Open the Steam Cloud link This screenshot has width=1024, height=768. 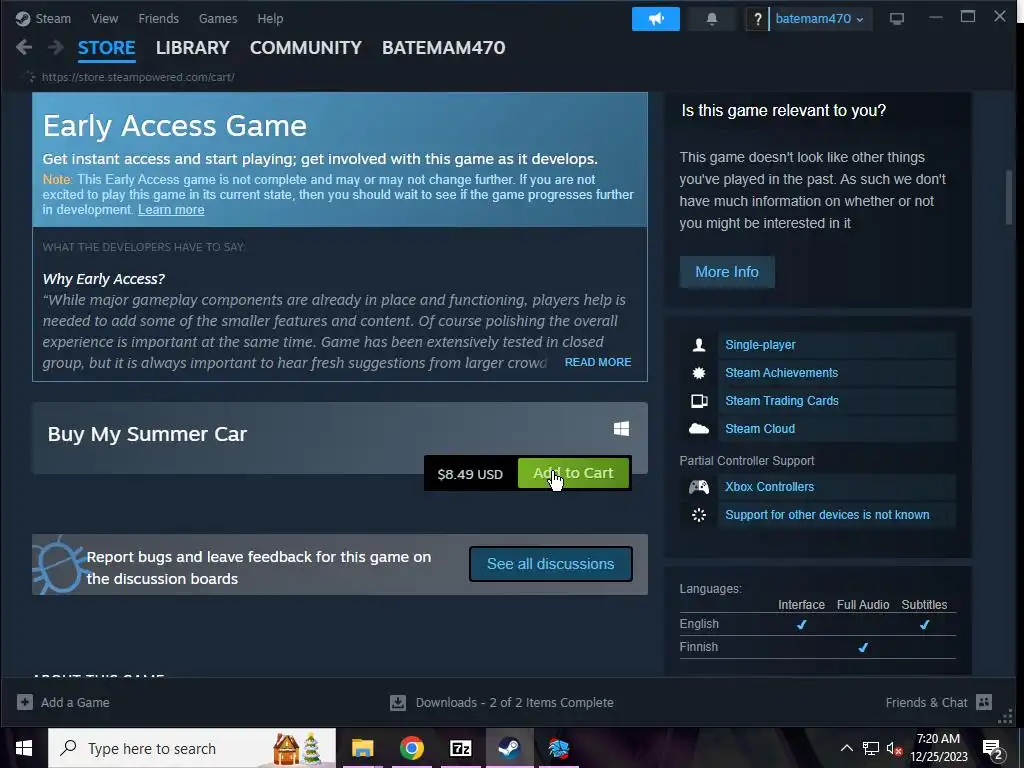pyautogui.click(x=760, y=429)
